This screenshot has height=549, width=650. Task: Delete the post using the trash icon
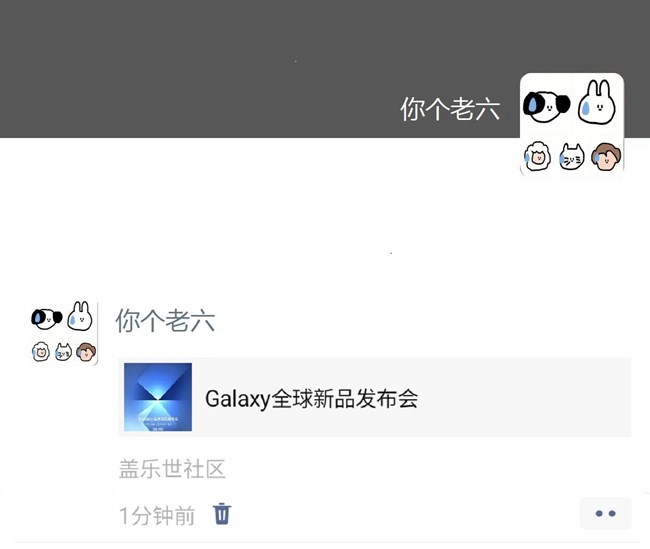(x=222, y=514)
